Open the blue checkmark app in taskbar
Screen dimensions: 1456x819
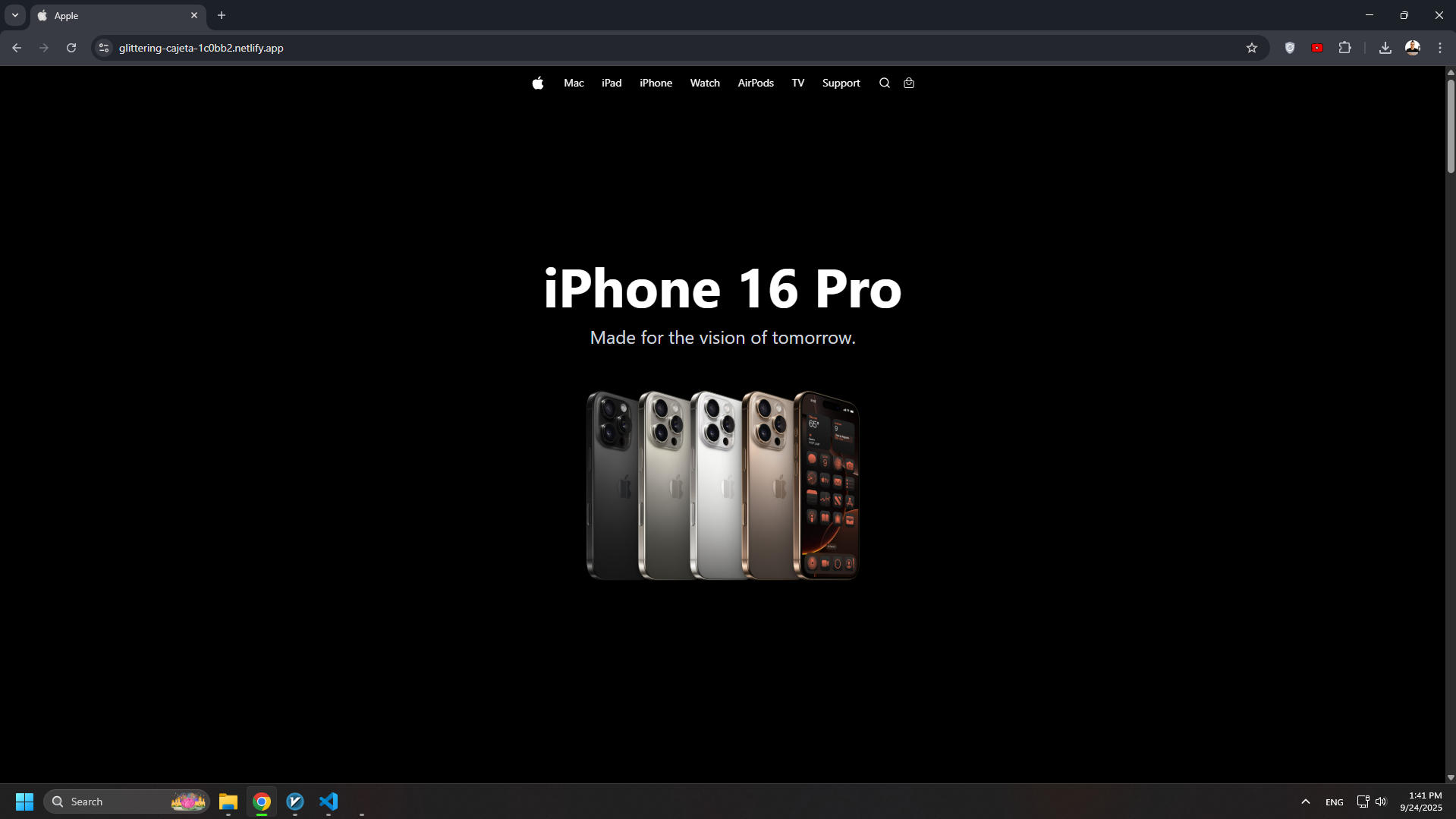(295, 802)
